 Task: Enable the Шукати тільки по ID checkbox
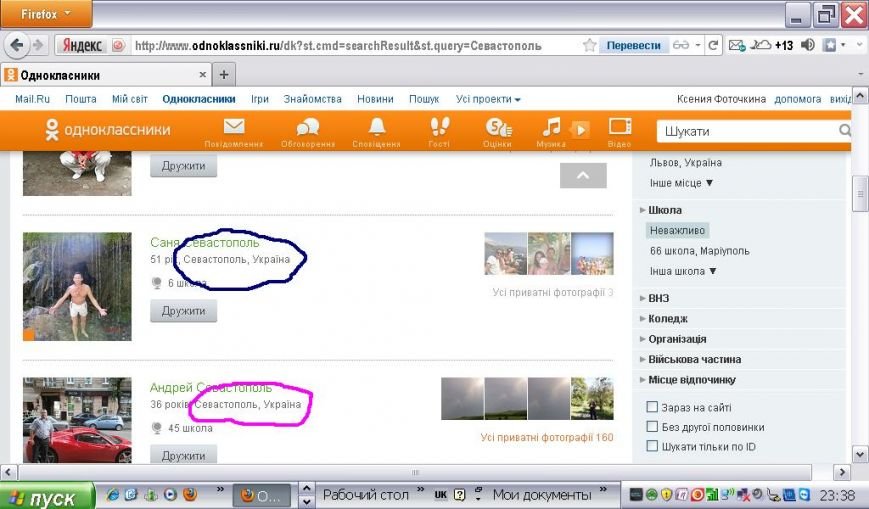click(652, 446)
